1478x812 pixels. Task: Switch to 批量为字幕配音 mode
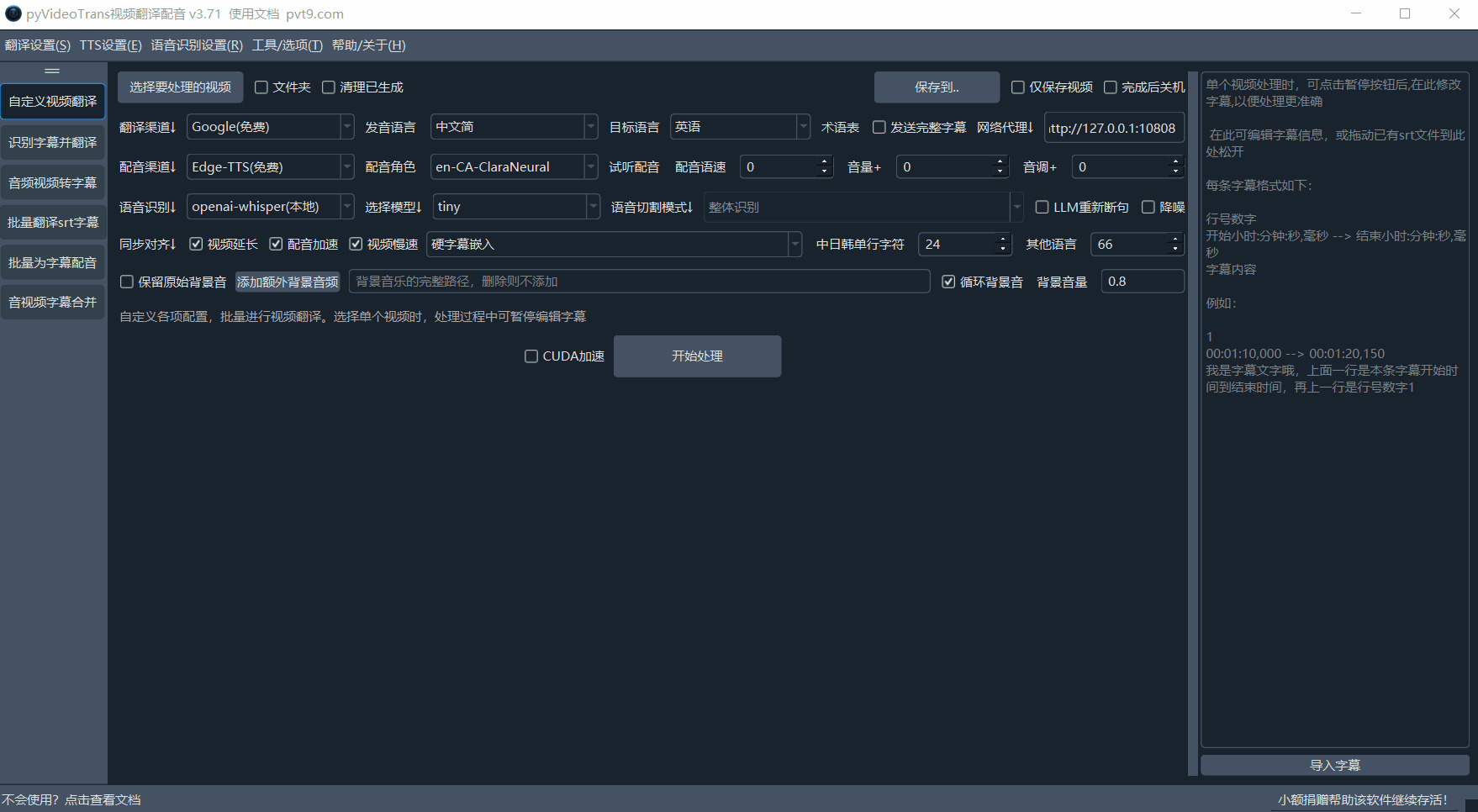pyautogui.click(x=53, y=261)
